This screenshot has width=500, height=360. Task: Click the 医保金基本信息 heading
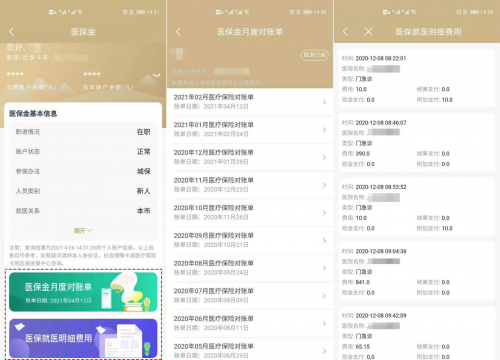coord(33,114)
